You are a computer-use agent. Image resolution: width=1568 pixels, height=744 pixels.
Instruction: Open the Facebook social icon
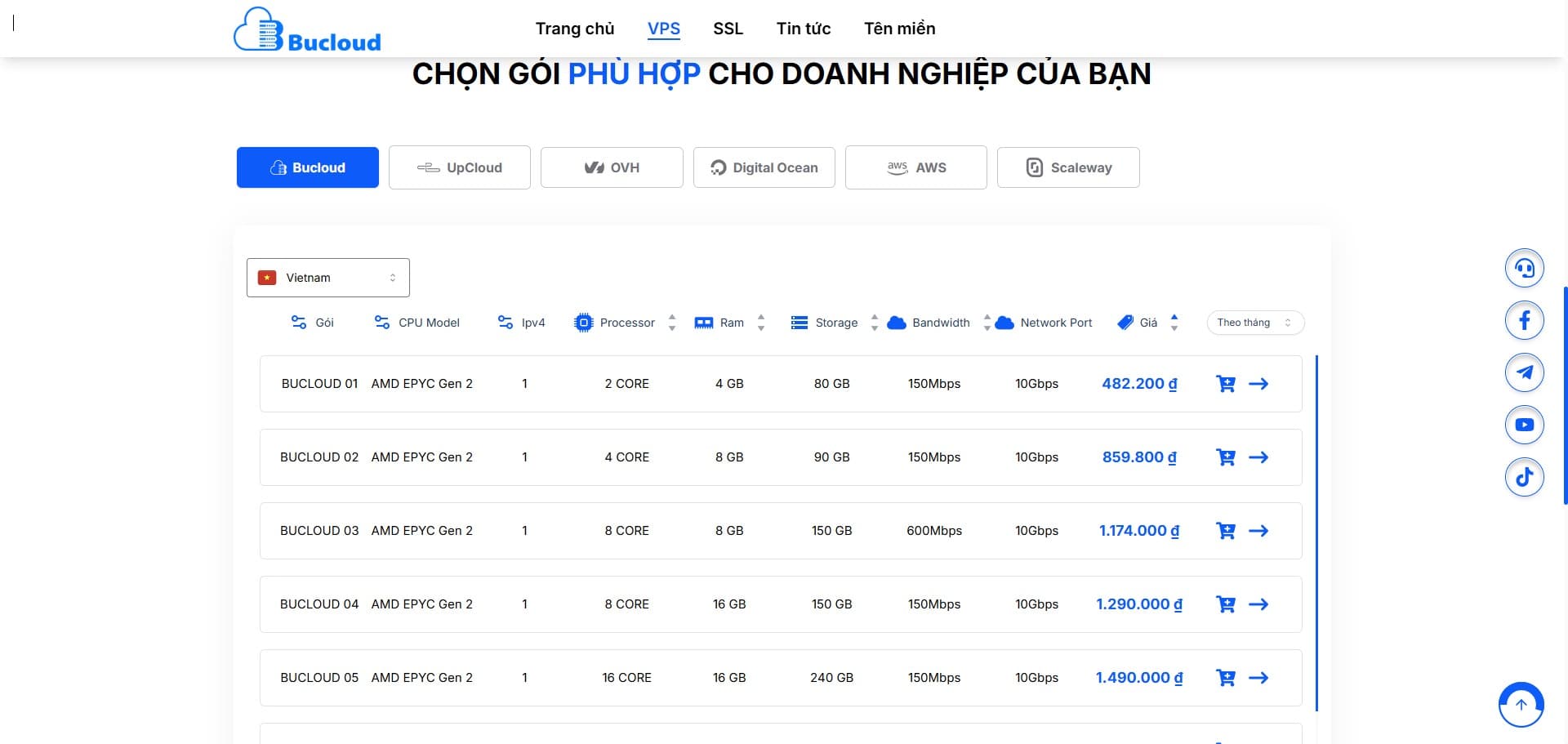coord(1524,319)
